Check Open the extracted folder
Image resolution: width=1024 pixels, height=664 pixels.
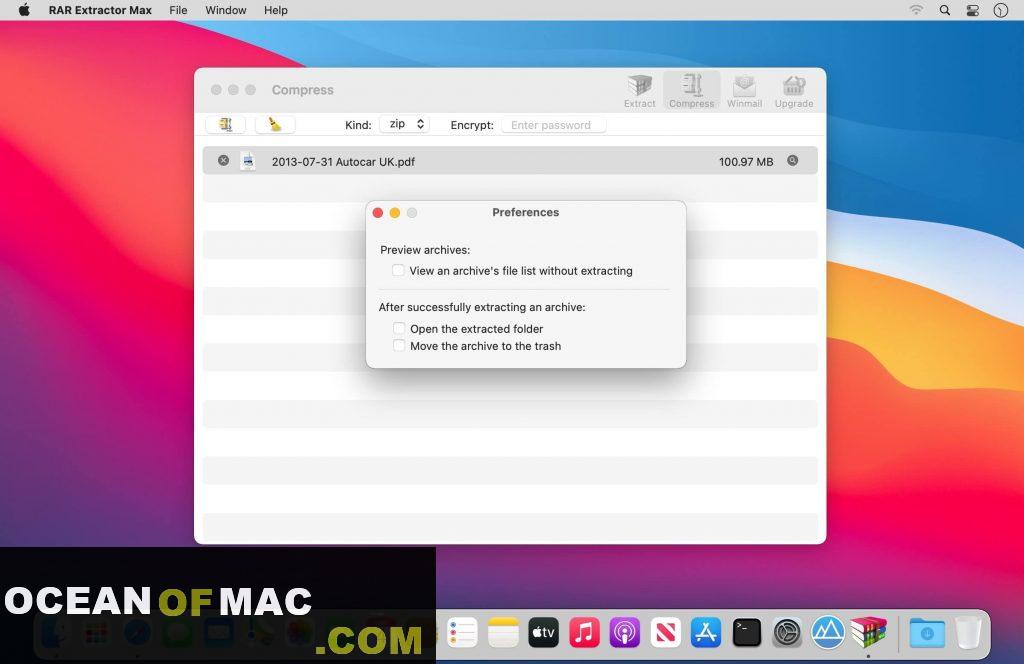pos(398,328)
